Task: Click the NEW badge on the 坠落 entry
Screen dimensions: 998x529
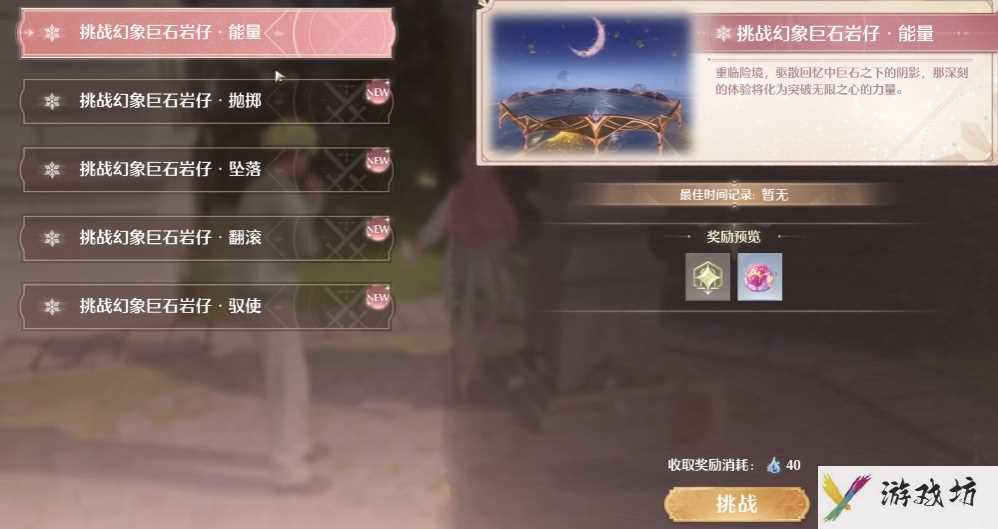Action: [377, 161]
